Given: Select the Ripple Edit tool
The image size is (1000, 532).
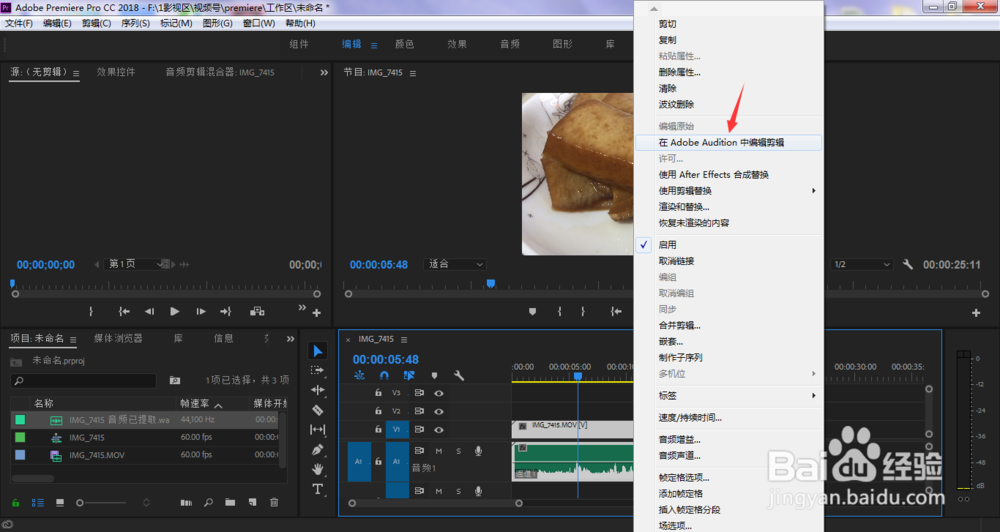Looking at the screenshot, I should click(x=318, y=390).
